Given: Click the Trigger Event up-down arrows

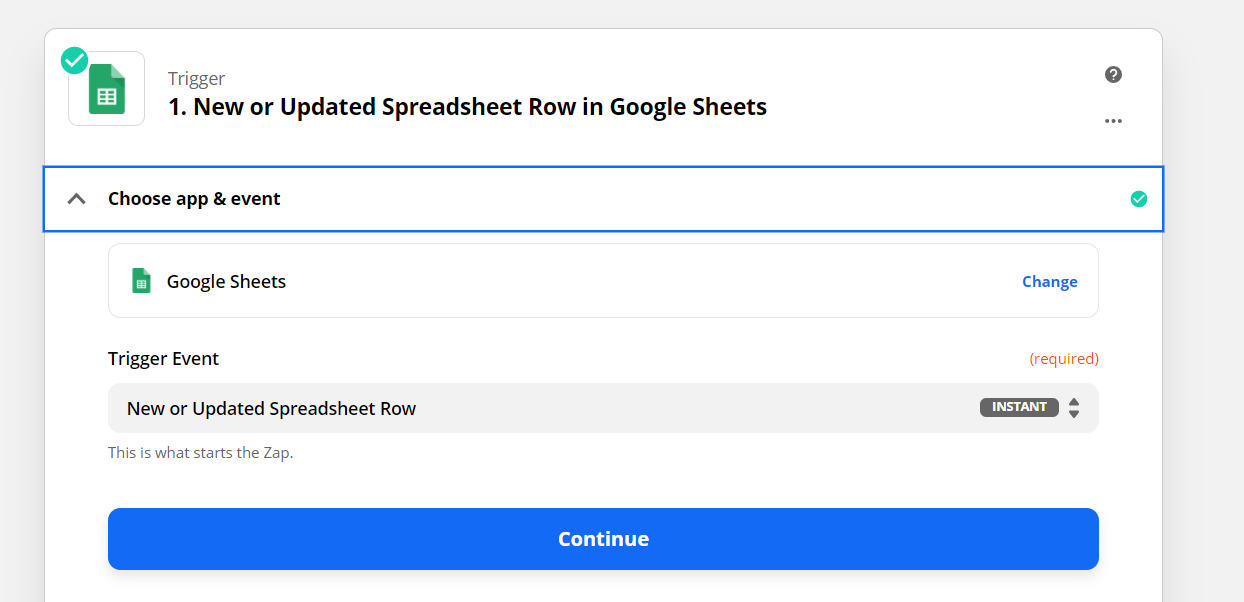Looking at the screenshot, I should pyautogui.click(x=1074, y=408).
